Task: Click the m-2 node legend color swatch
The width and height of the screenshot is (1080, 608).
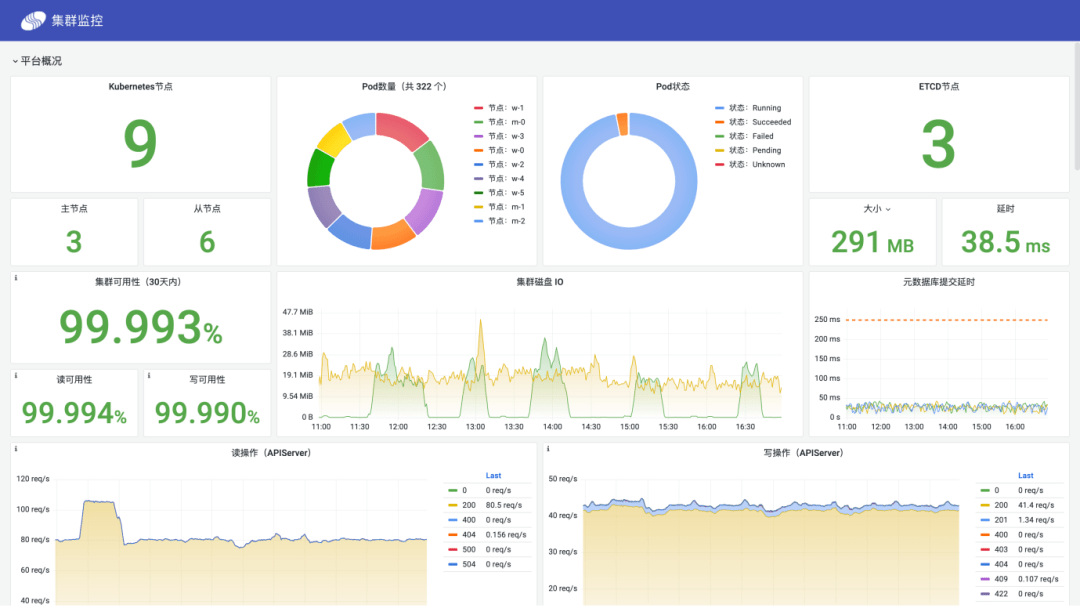Action: point(479,221)
